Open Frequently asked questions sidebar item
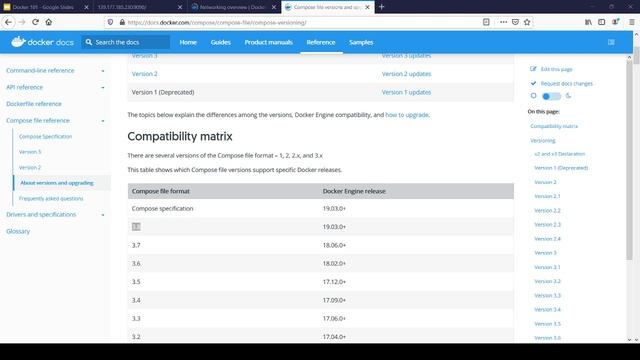 coord(51,198)
